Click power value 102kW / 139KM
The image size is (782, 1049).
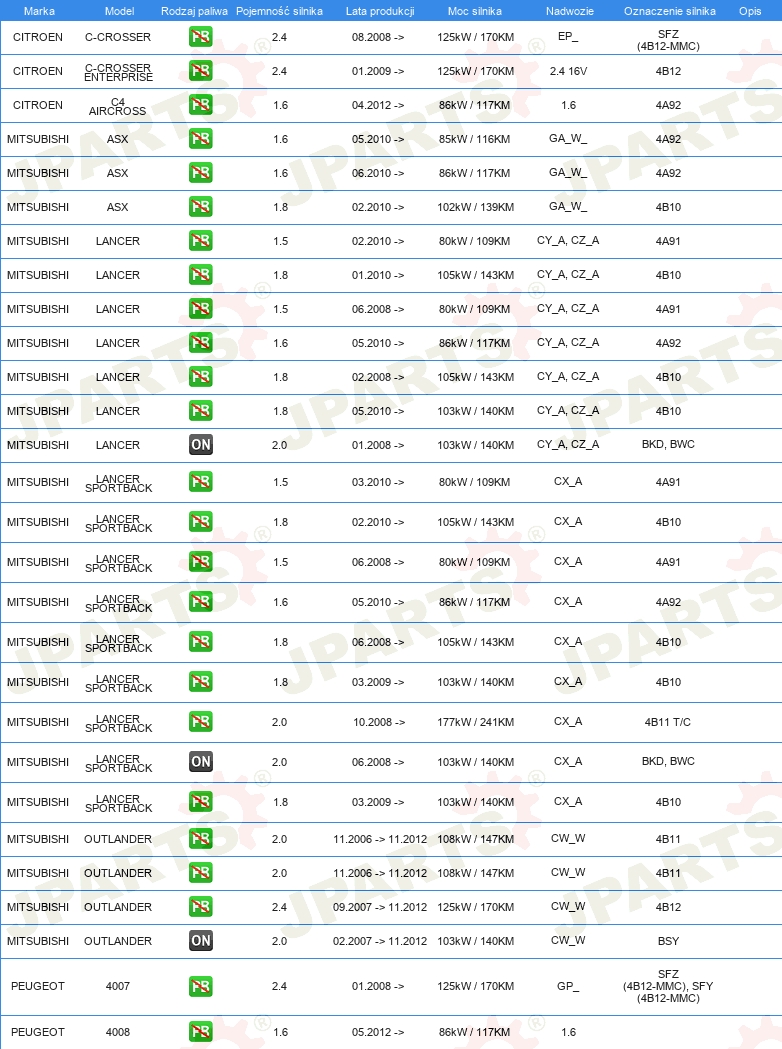476,207
